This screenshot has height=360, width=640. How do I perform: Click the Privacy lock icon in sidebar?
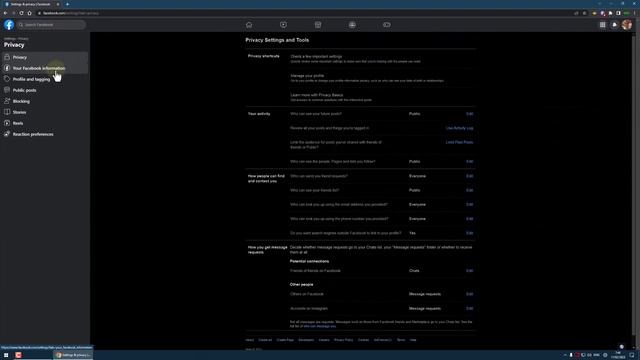[x=7, y=57]
